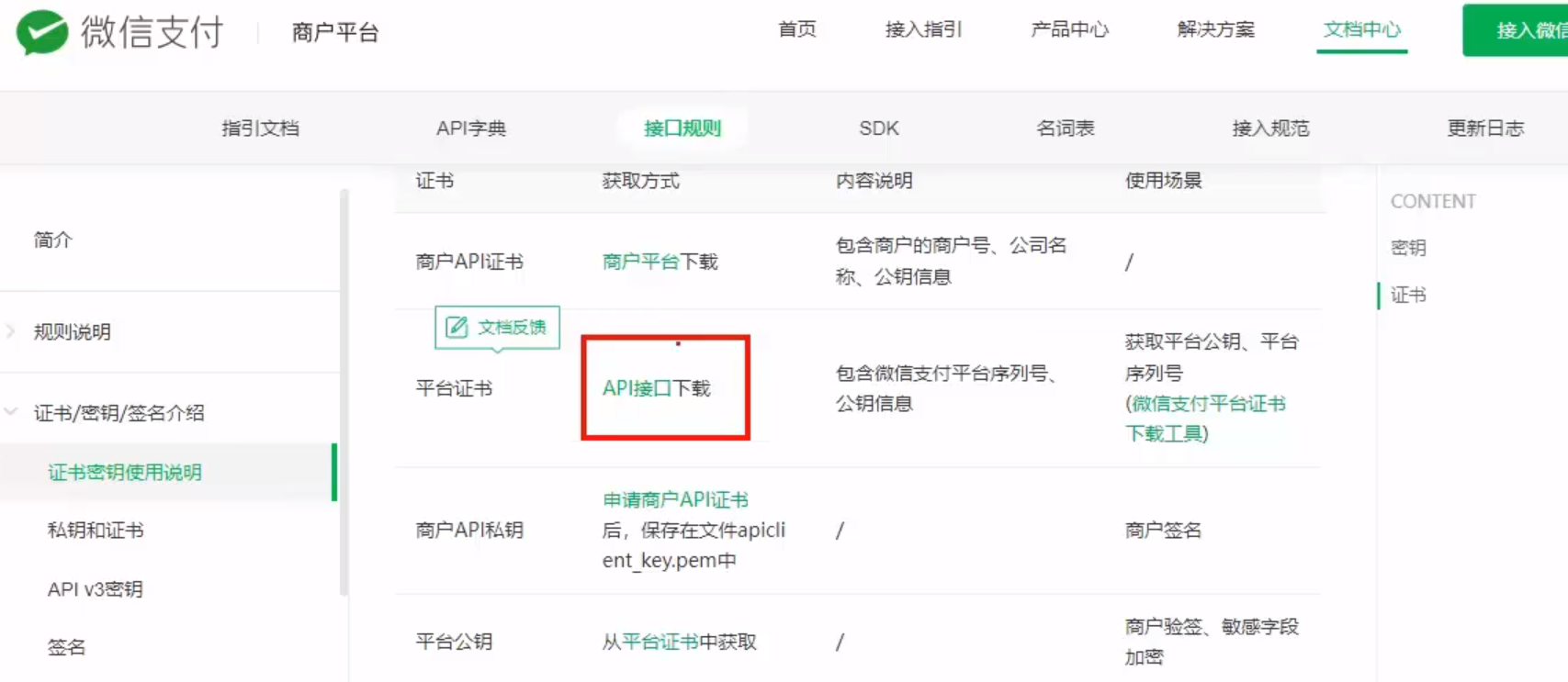This screenshot has height=682, width=1568.
Task: Select the 接口规则 tab
Action: (x=682, y=129)
